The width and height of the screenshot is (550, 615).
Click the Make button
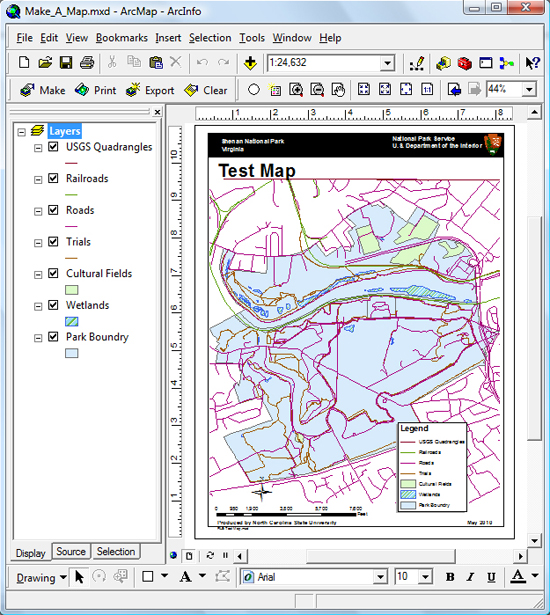(43, 90)
